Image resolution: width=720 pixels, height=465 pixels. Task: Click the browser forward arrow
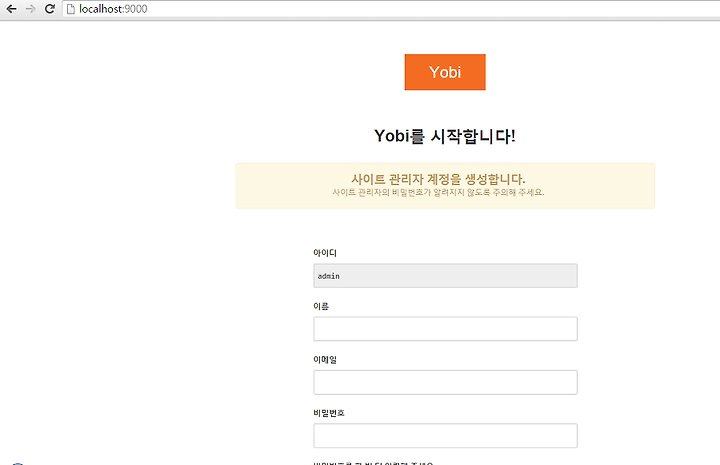point(31,9)
